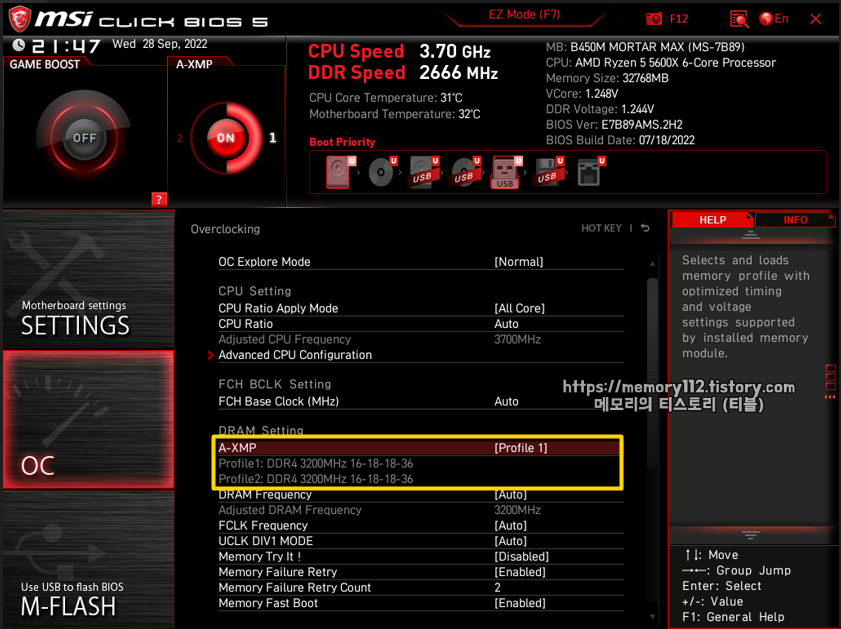Screen dimensions: 841x629
Task: Click 'Adjusted DRAM Frequency' 3200MHz row
Action: pyautogui.click(x=421, y=510)
